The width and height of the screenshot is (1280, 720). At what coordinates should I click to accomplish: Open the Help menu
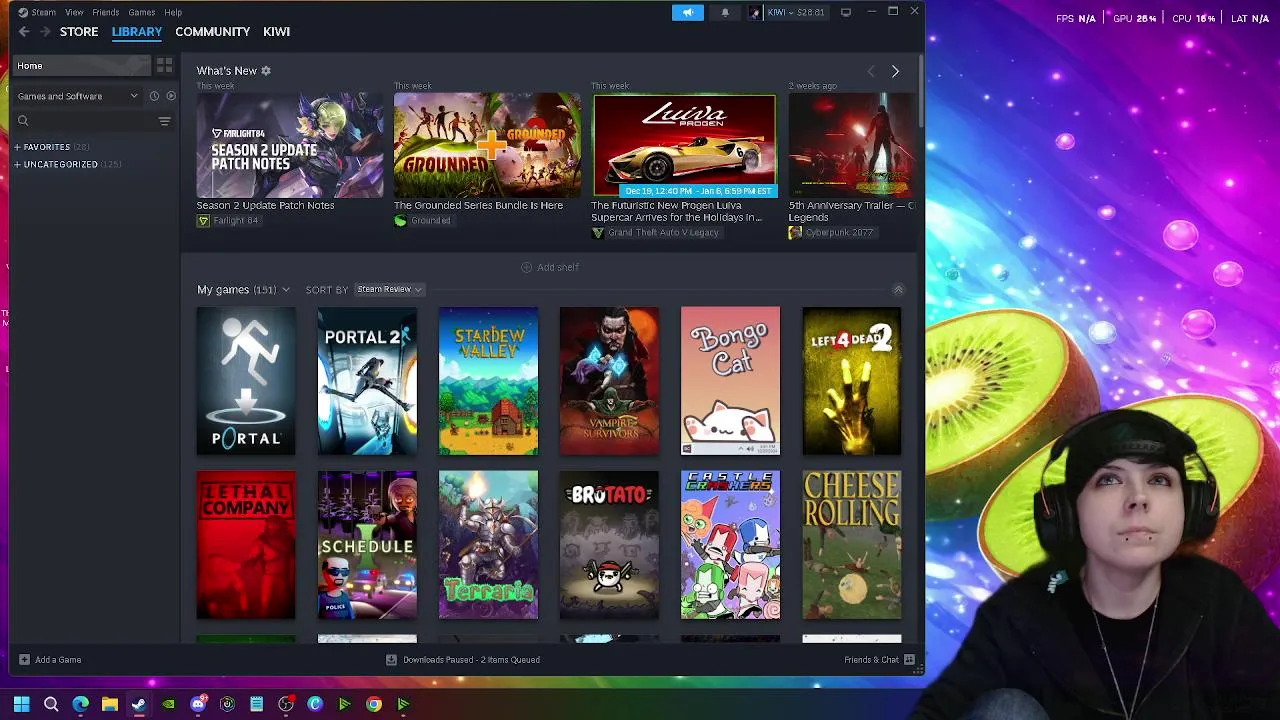(173, 12)
